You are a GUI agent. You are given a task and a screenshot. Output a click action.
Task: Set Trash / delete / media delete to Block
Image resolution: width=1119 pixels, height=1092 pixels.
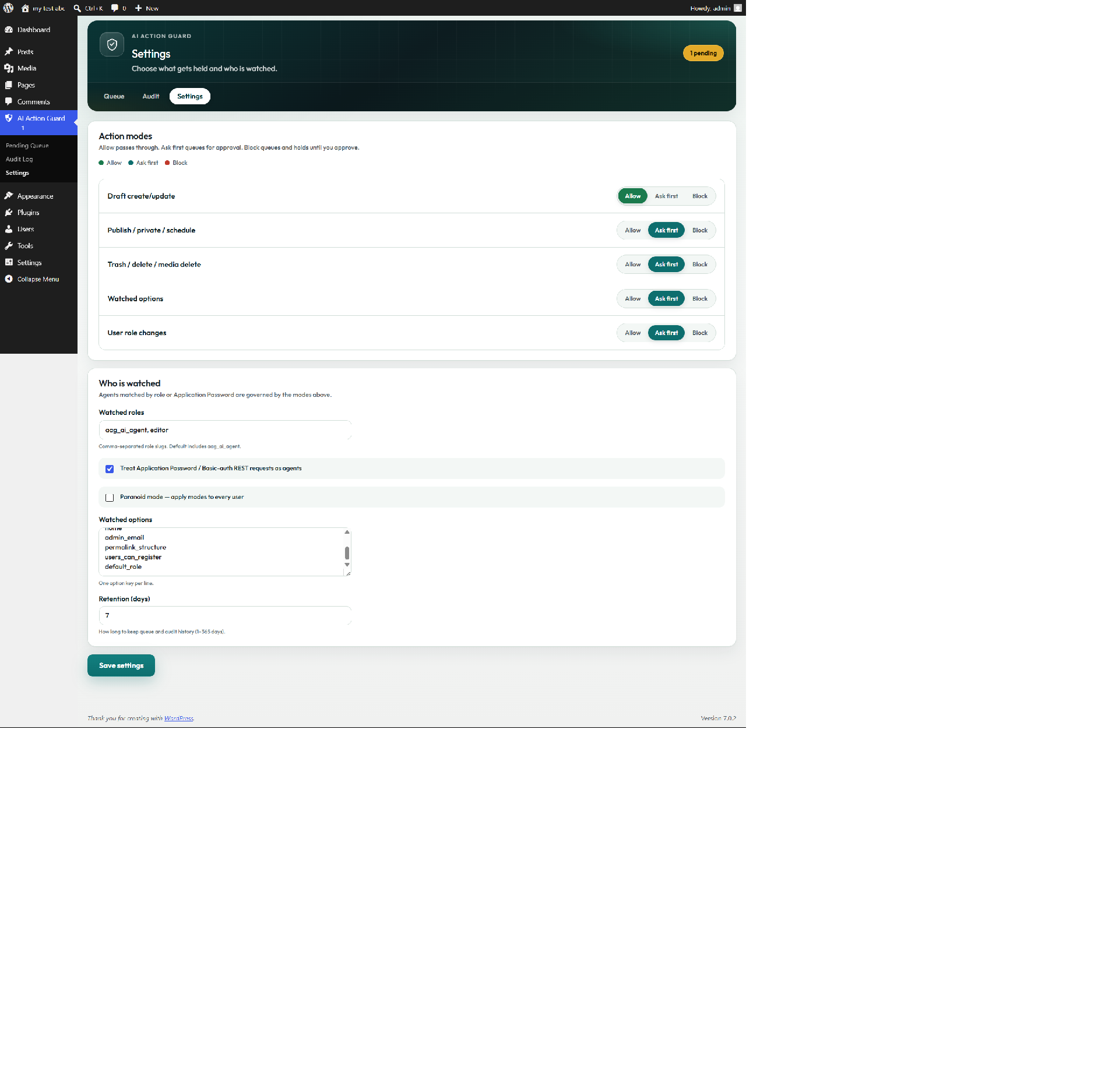[x=699, y=265]
